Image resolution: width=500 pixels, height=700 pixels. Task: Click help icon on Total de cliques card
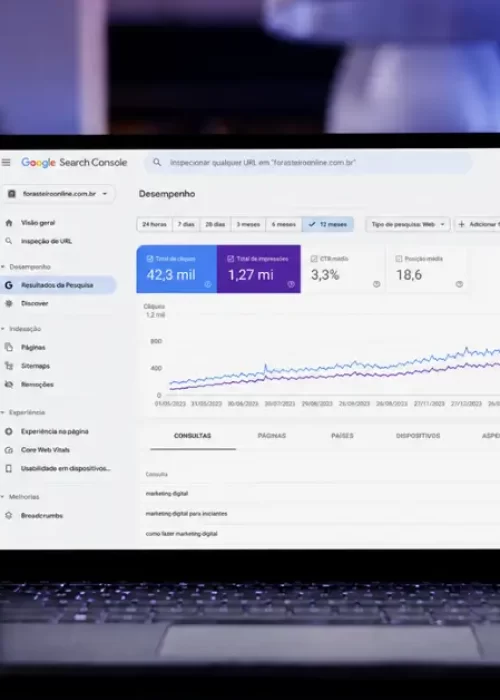[208, 284]
